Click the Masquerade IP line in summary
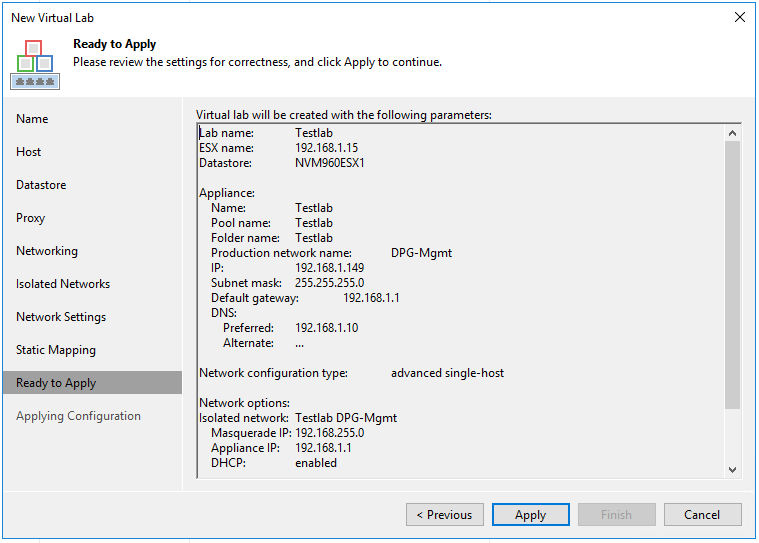759x543 pixels. 288,433
